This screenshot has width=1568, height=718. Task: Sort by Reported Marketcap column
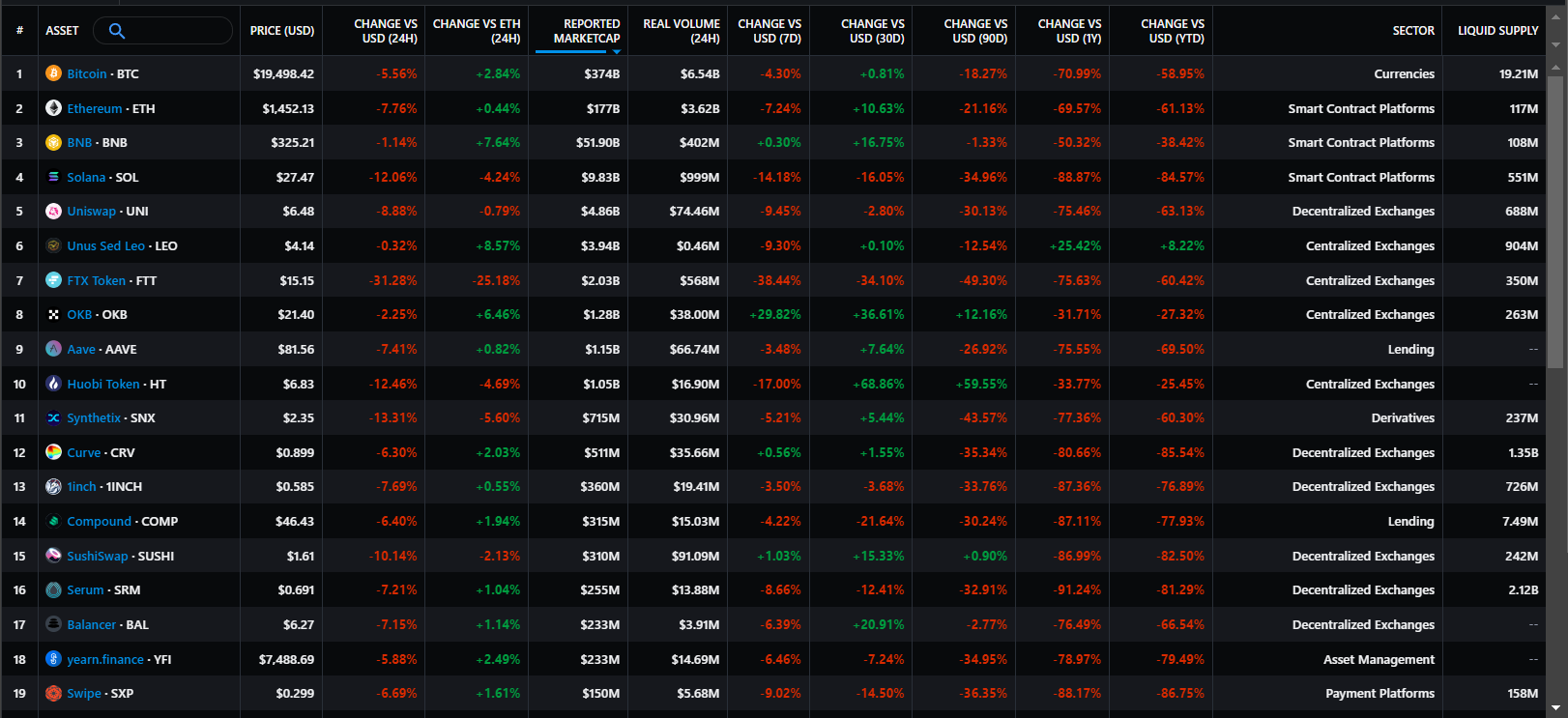(587, 31)
